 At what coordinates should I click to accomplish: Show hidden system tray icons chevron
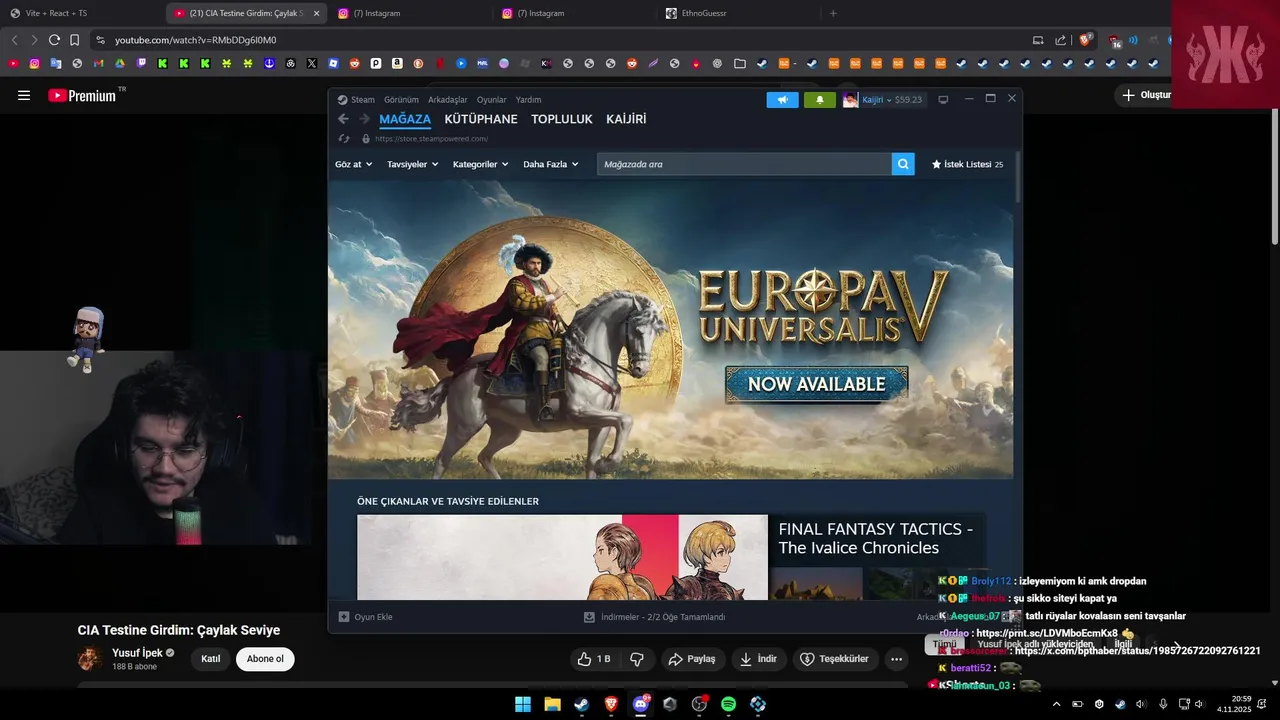[x=1056, y=704]
